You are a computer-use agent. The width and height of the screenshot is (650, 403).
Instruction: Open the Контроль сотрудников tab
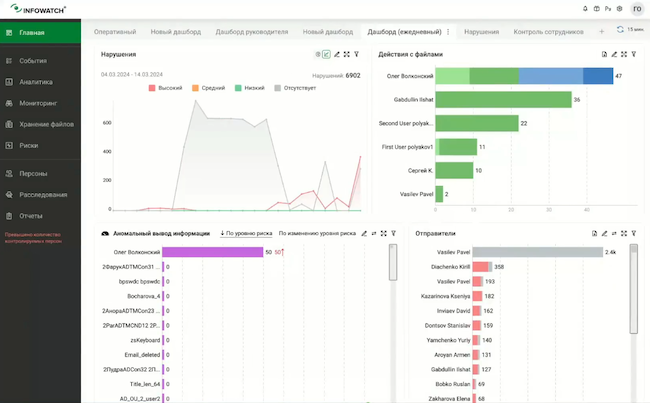(x=548, y=32)
